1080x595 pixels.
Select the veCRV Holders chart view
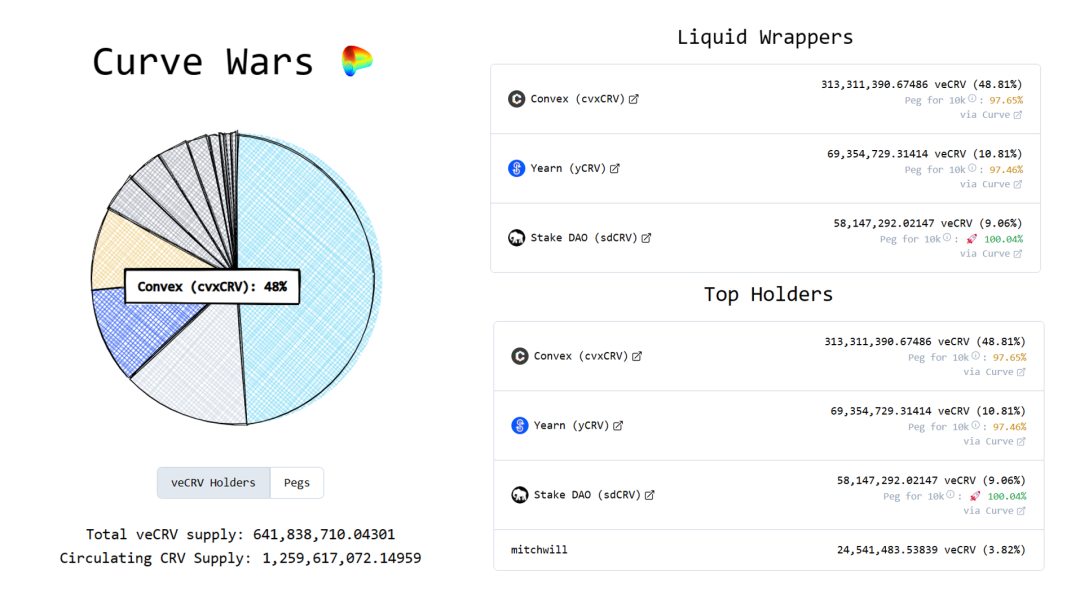[213, 482]
